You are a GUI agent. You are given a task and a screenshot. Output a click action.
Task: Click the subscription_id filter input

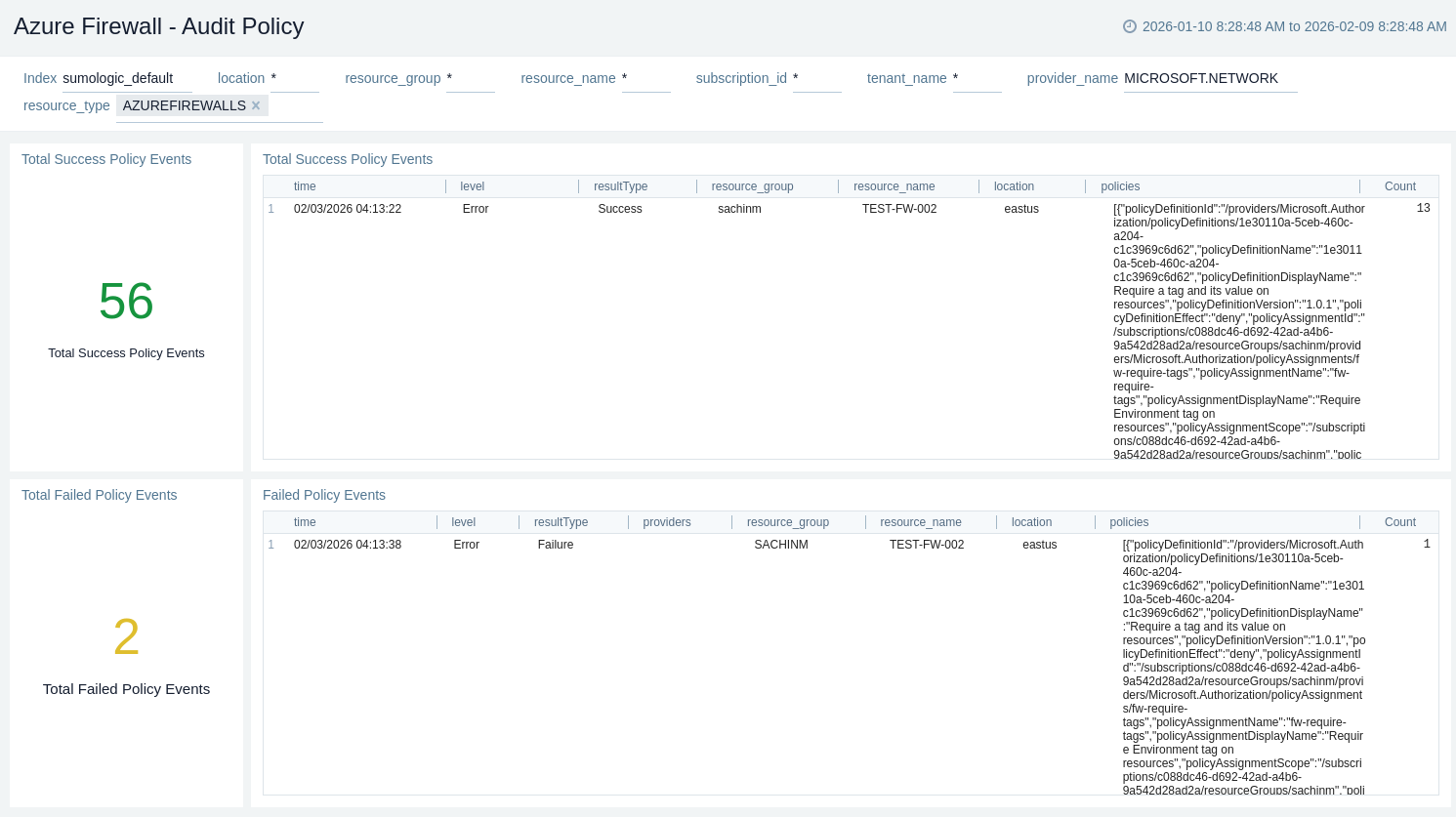pos(816,78)
